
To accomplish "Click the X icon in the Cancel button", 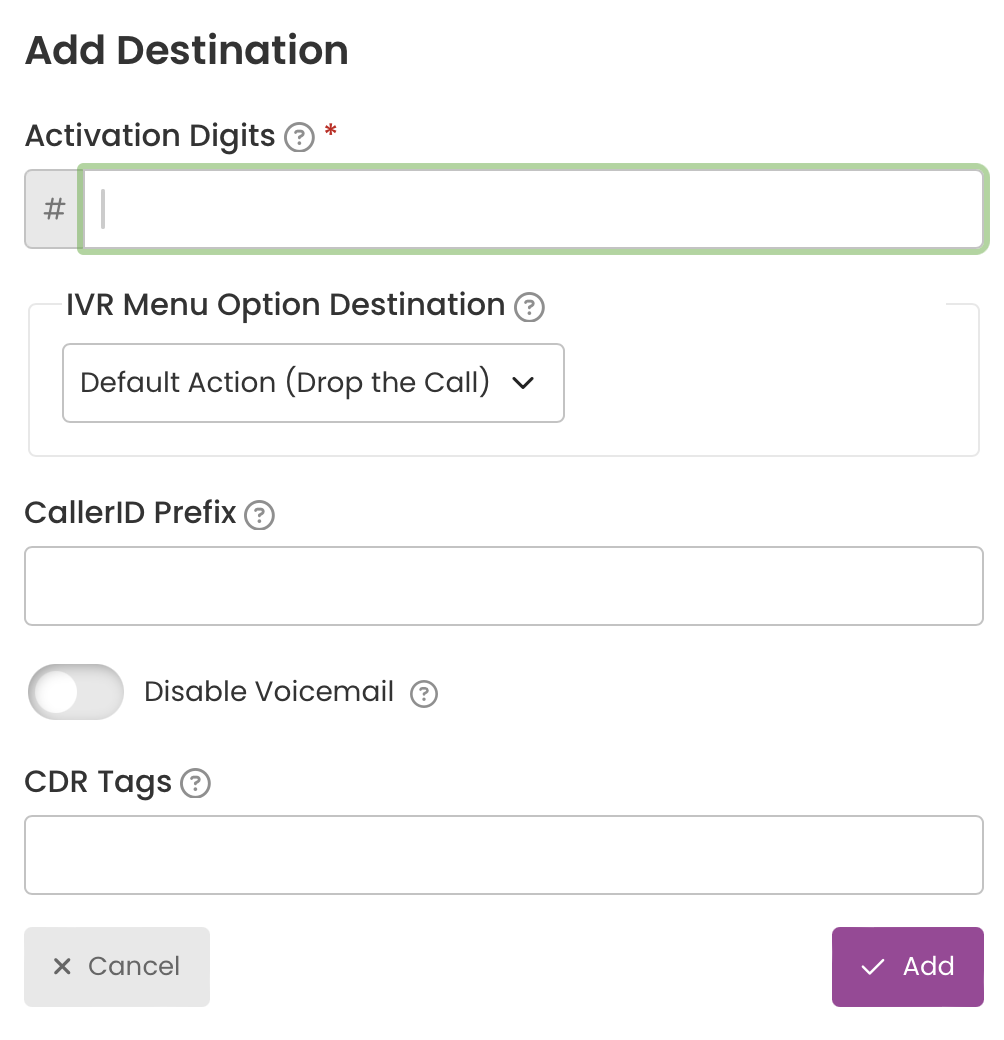I will coord(62,966).
